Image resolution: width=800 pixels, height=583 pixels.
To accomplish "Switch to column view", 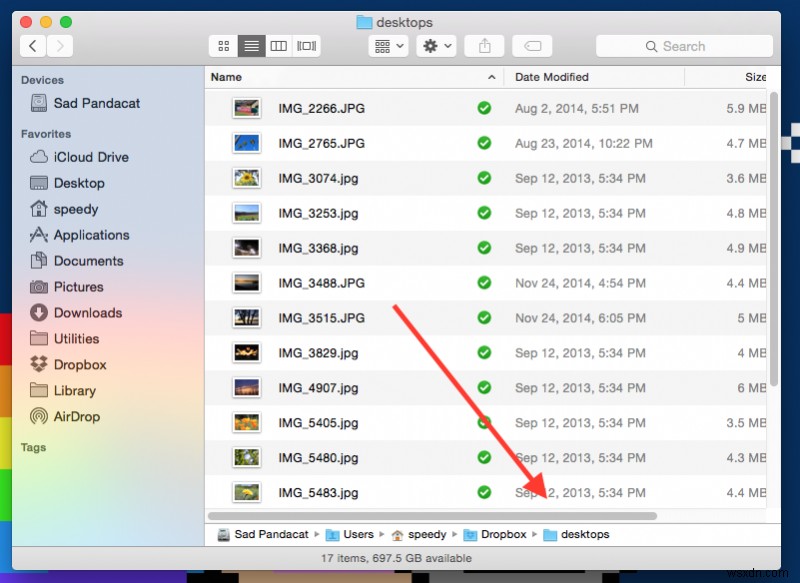I will point(279,46).
